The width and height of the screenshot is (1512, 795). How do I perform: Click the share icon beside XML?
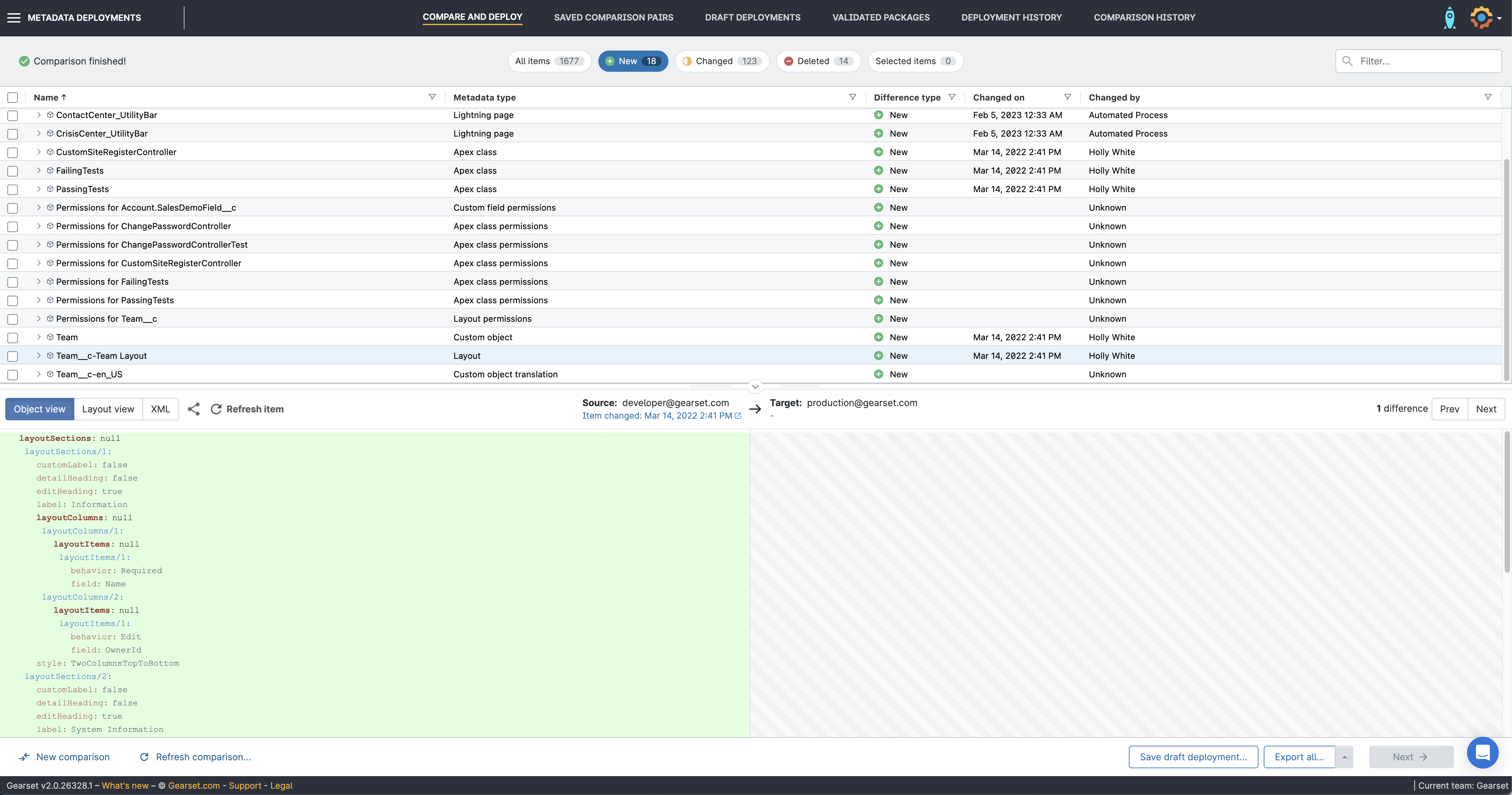pyautogui.click(x=194, y=409)
